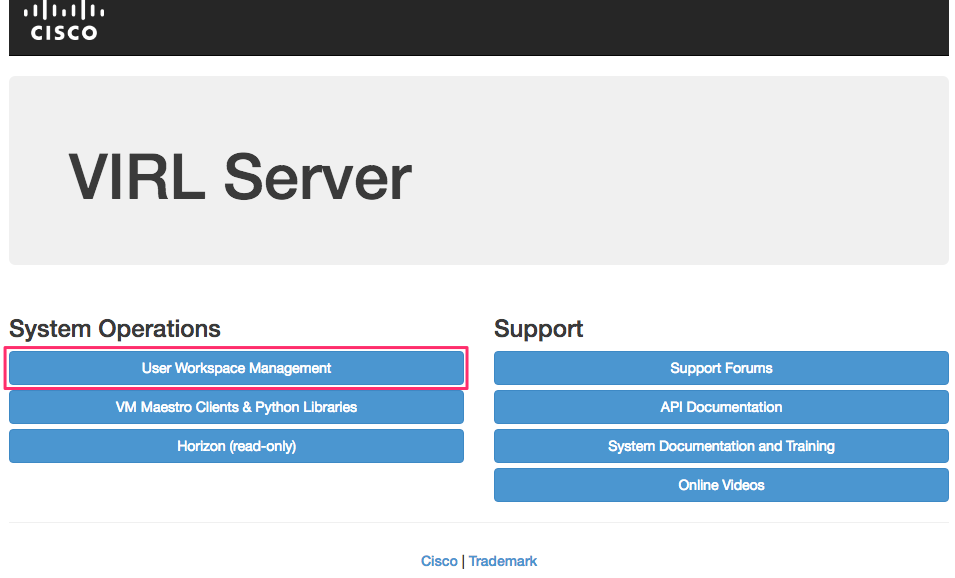Open System Documentation and Training
955x578 pixels.
[721, 446]
